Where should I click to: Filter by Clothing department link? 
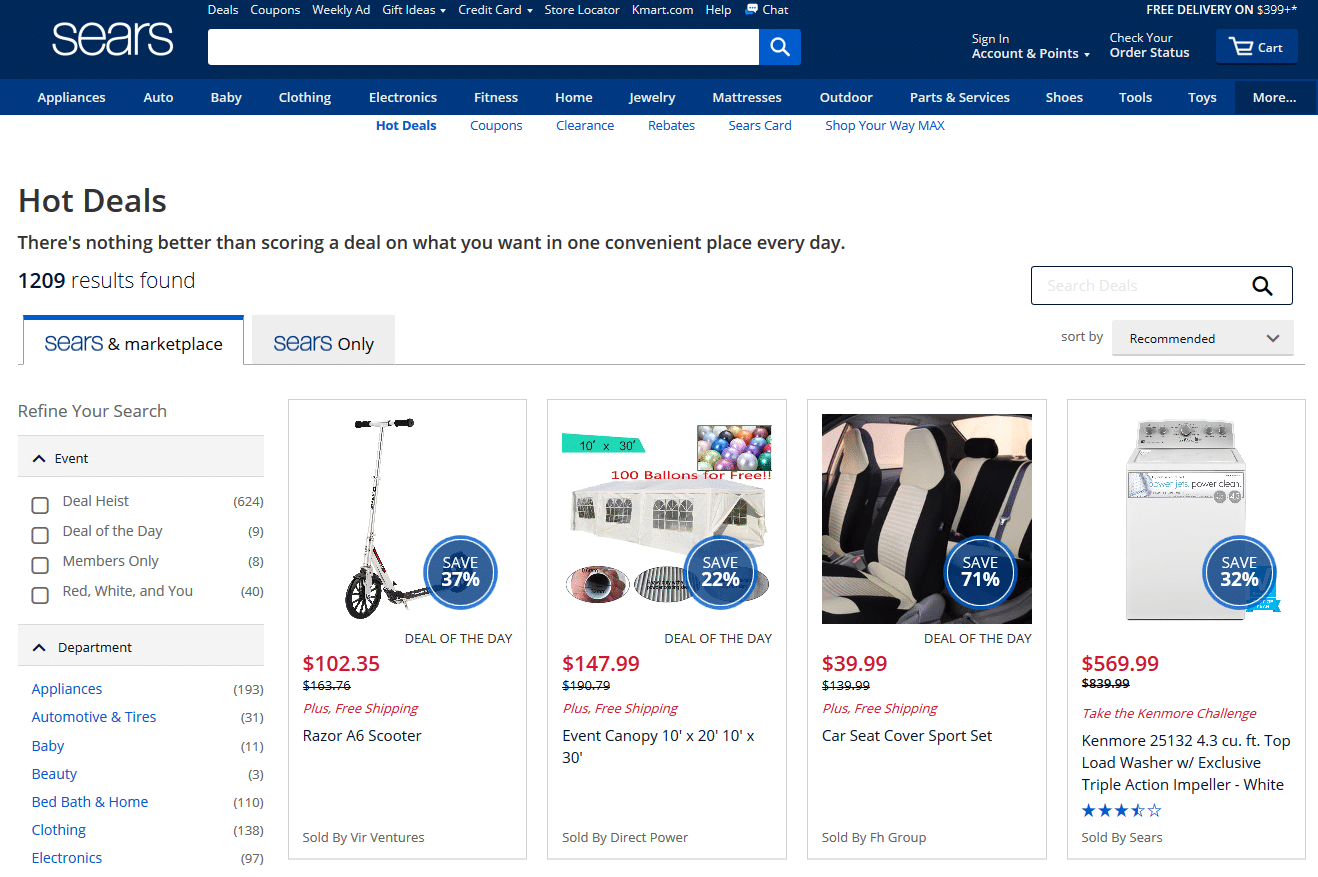[x=59, y=830]
